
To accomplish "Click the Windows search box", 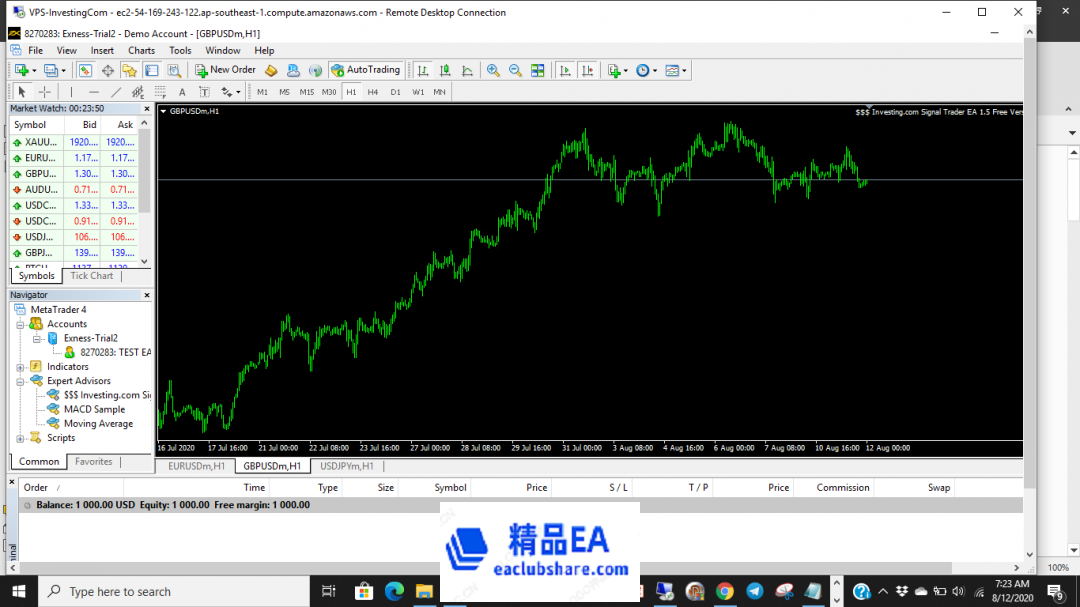I will click(x=174, y=591).
